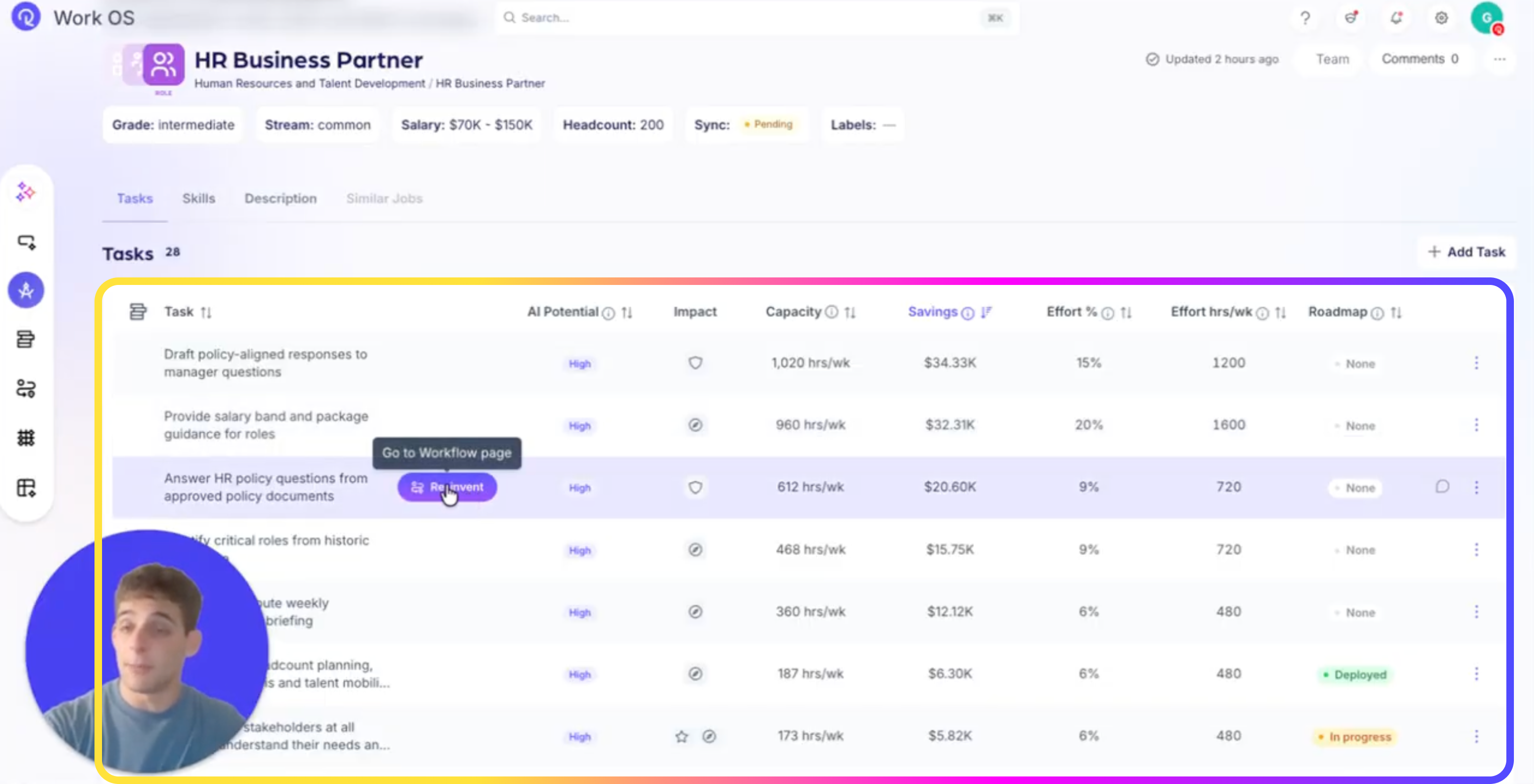Change the Deployed roadmap status pill
The height and width of the screenshot is (784, 1534).
[x=1355, y=674]
